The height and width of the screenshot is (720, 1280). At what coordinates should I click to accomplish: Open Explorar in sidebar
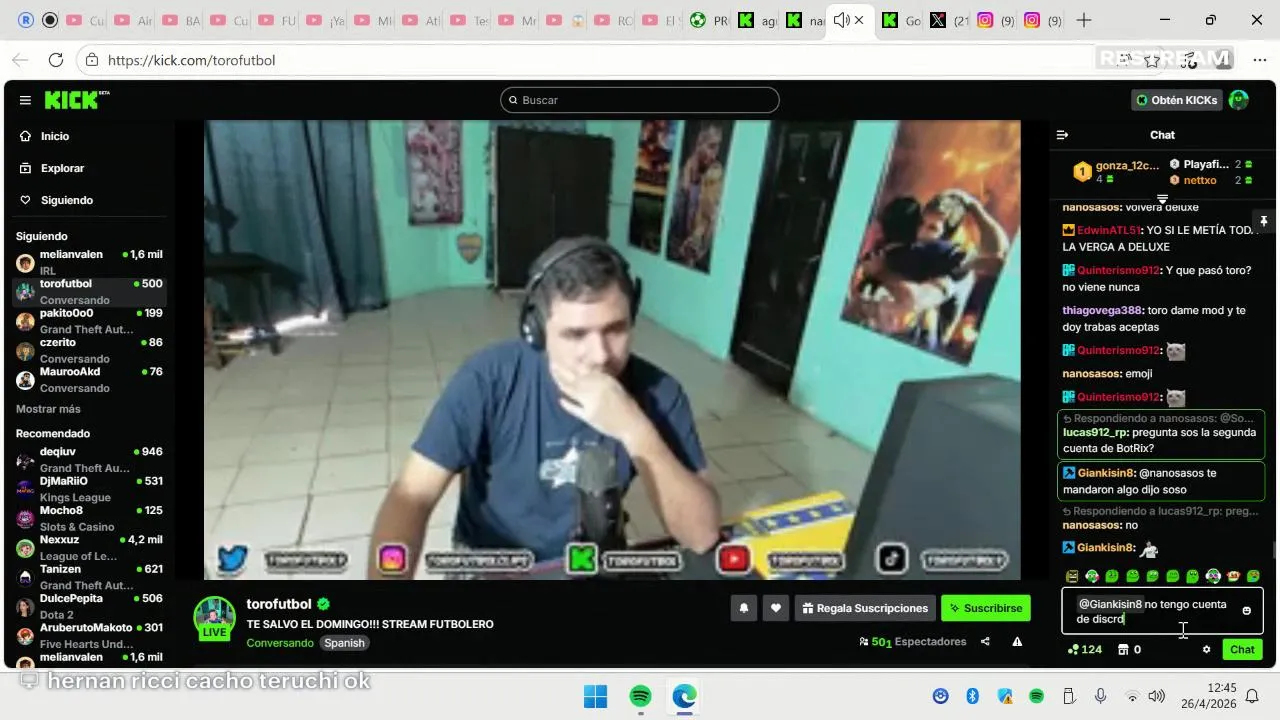tap(62, 168)
